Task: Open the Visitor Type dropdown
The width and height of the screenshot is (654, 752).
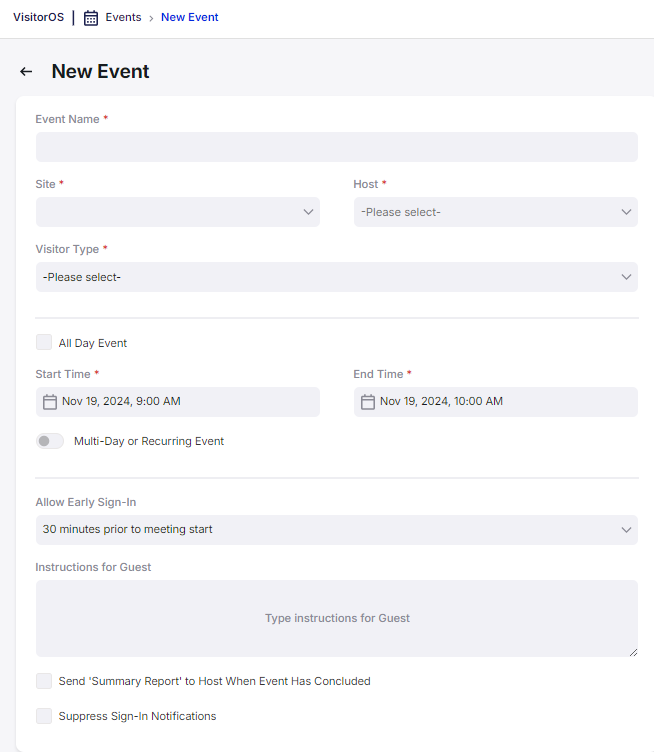Action: 337,277
